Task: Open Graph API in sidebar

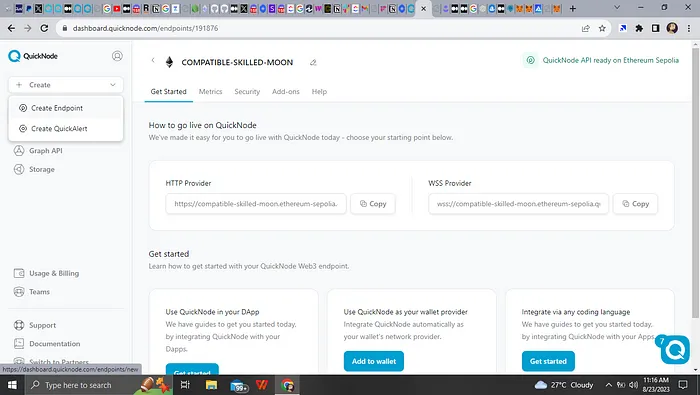Action: tap(46, 151)
